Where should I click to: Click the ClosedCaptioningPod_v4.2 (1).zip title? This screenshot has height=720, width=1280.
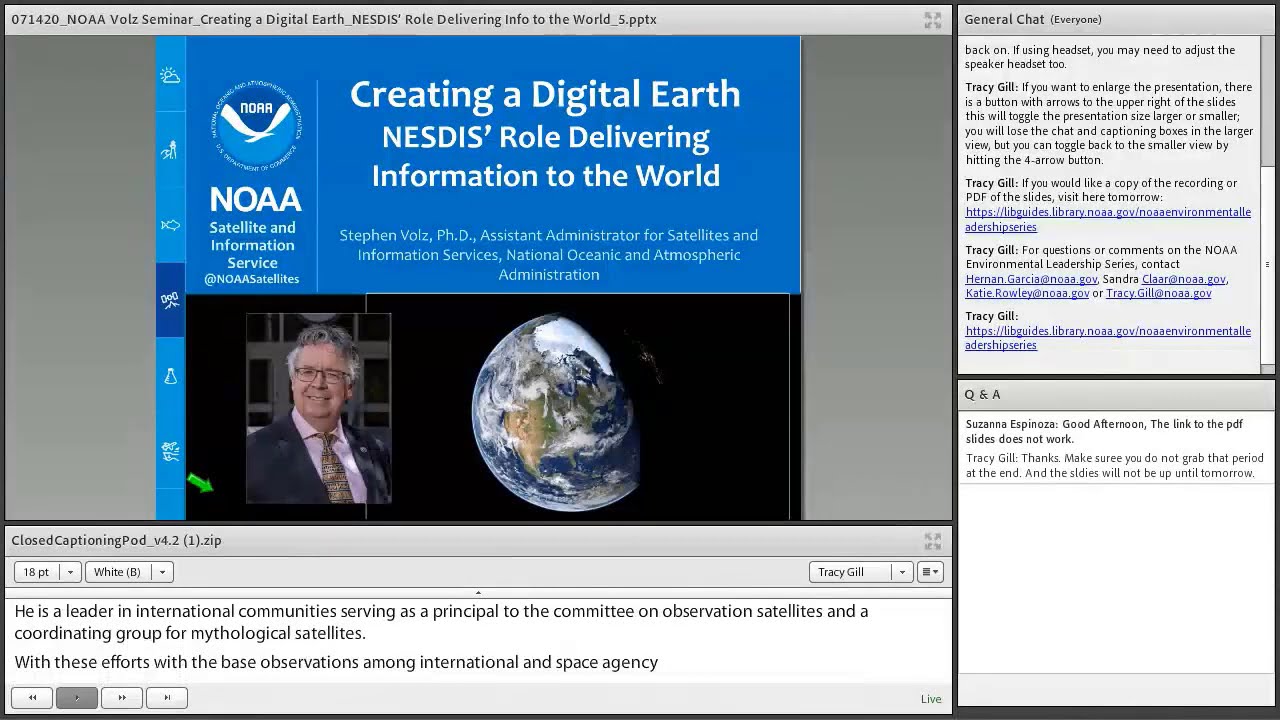coord(116,541)
